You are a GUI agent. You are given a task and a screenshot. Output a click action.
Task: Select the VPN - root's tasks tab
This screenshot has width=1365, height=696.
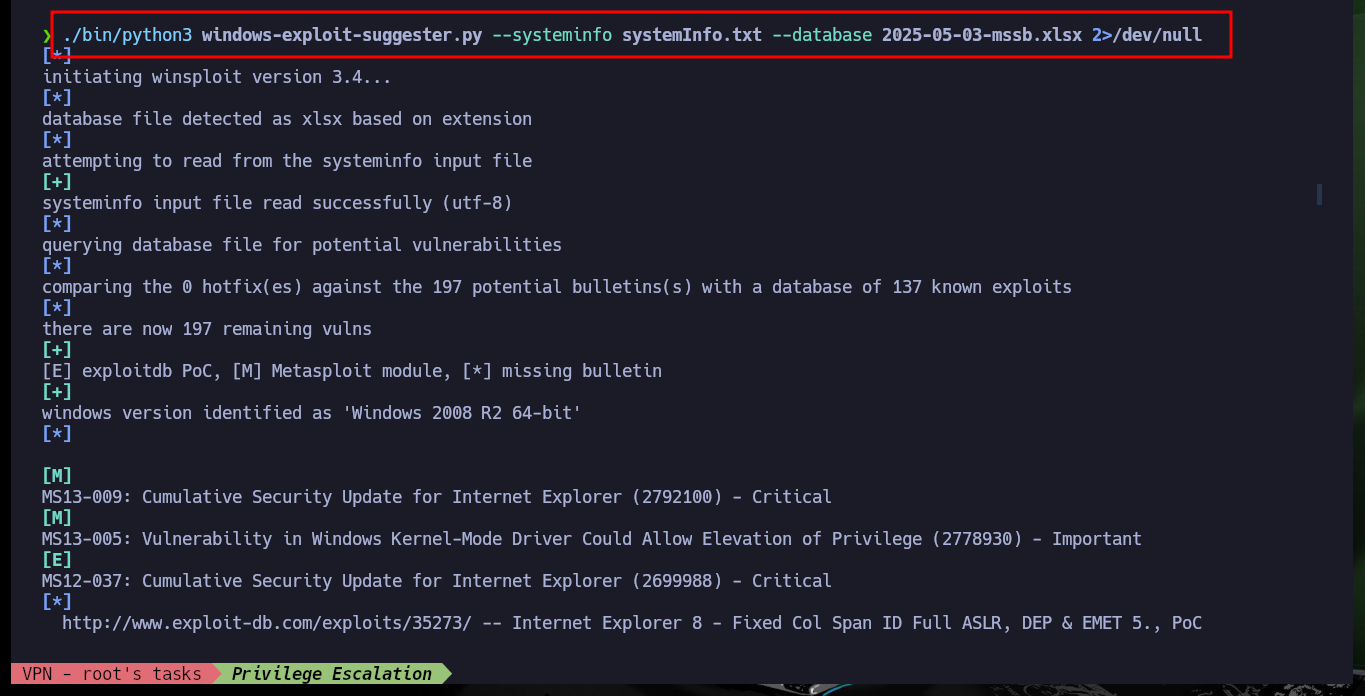[x=111, y=674]
